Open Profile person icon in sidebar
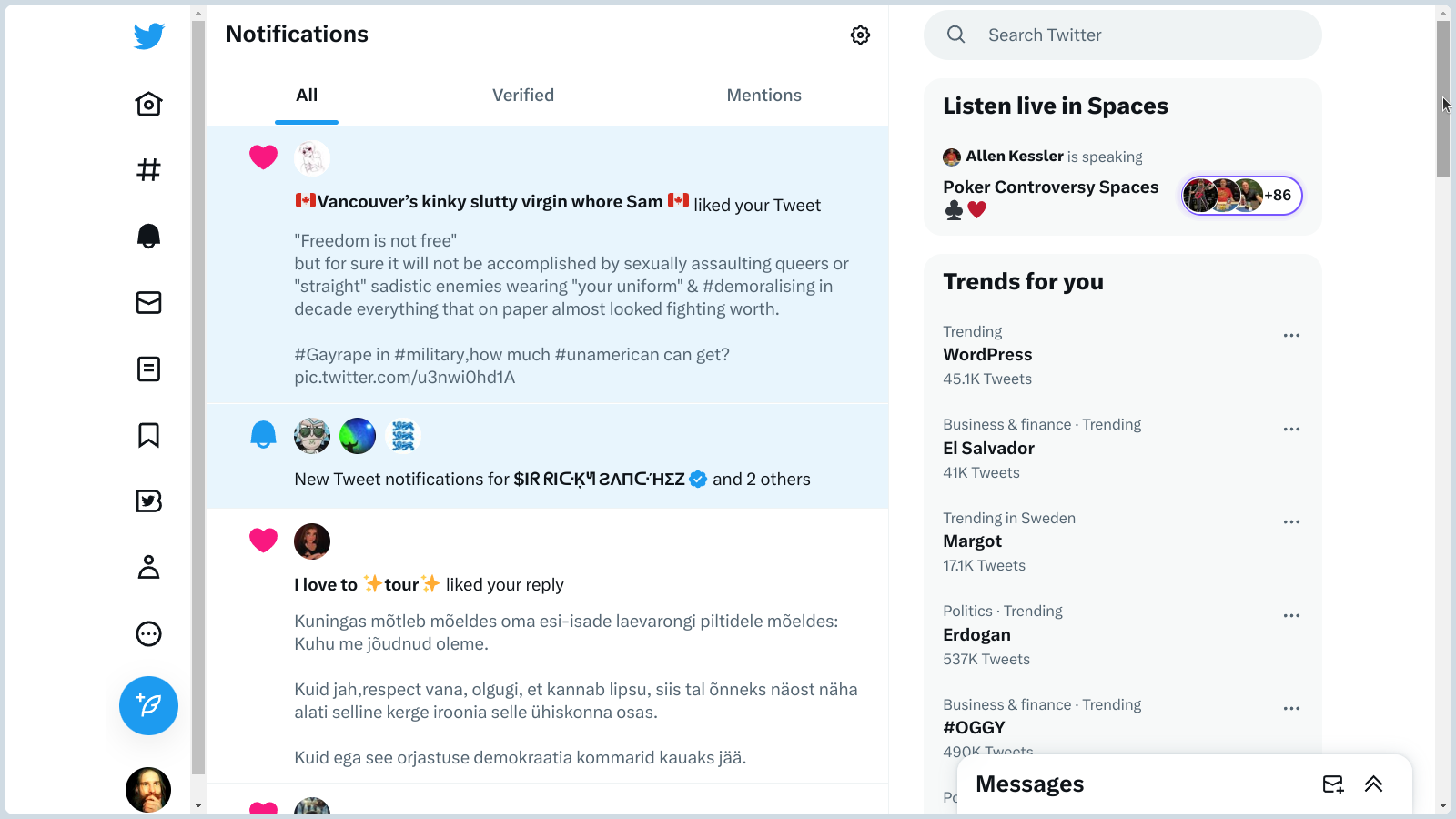 pos(148,568)
